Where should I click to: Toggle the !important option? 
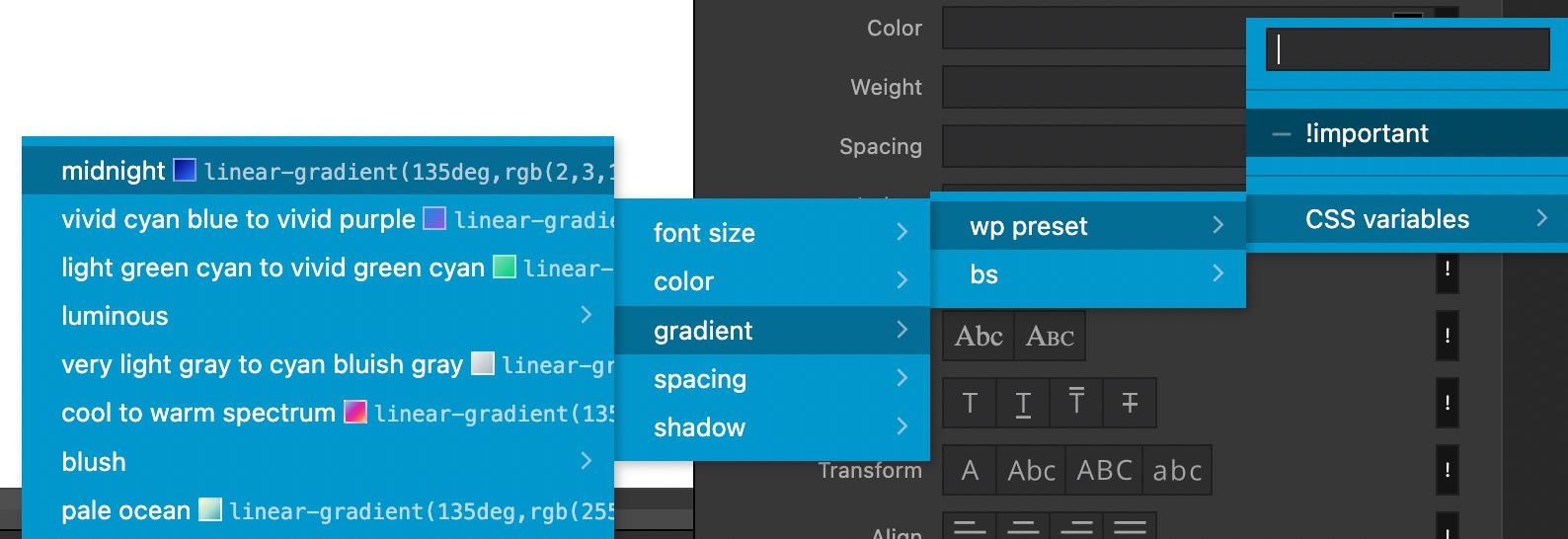click(1407, 133)
